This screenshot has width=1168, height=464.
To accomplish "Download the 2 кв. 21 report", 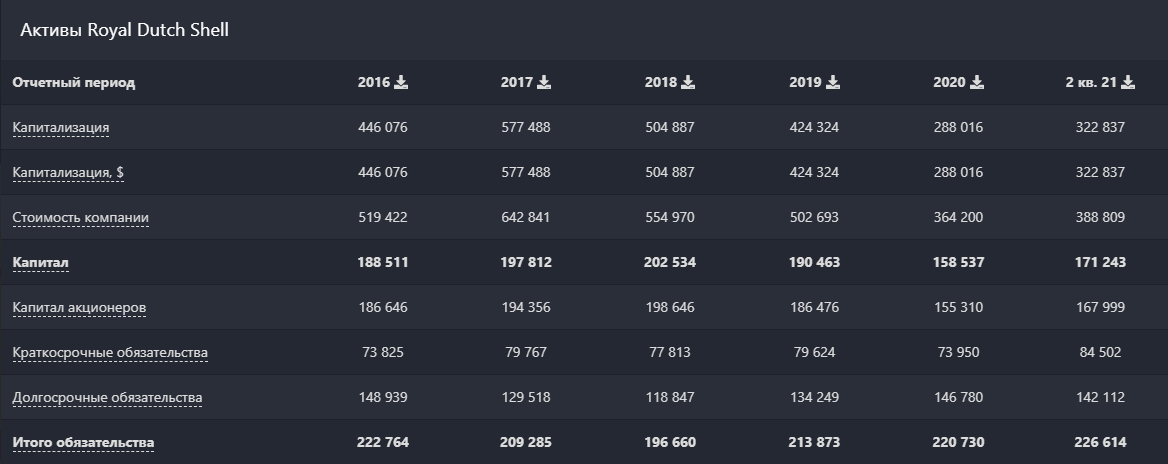I will 1128,82.
